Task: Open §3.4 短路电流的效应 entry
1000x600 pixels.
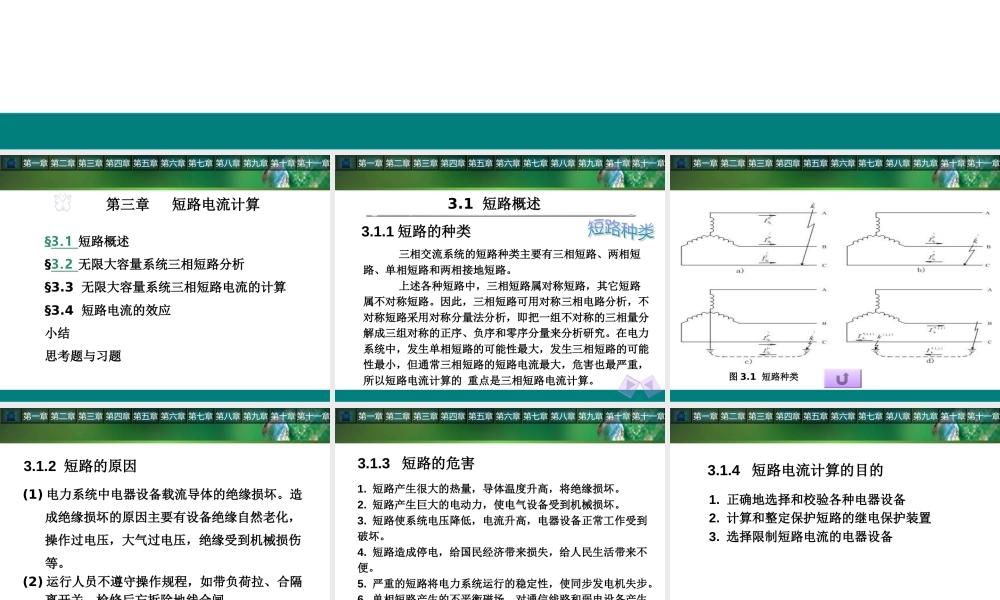Action: 108,311
